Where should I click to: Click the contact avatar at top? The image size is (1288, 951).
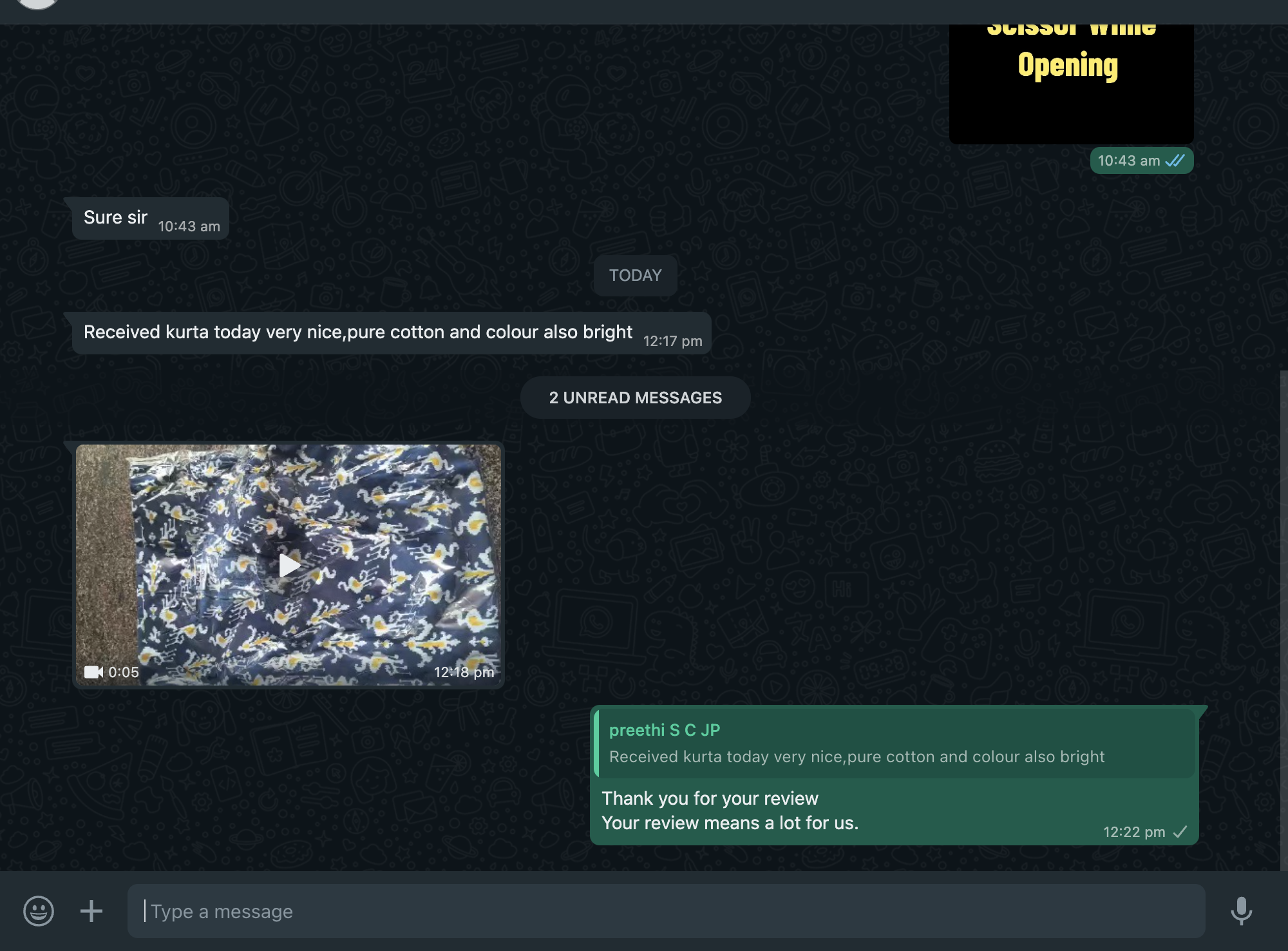37,4
